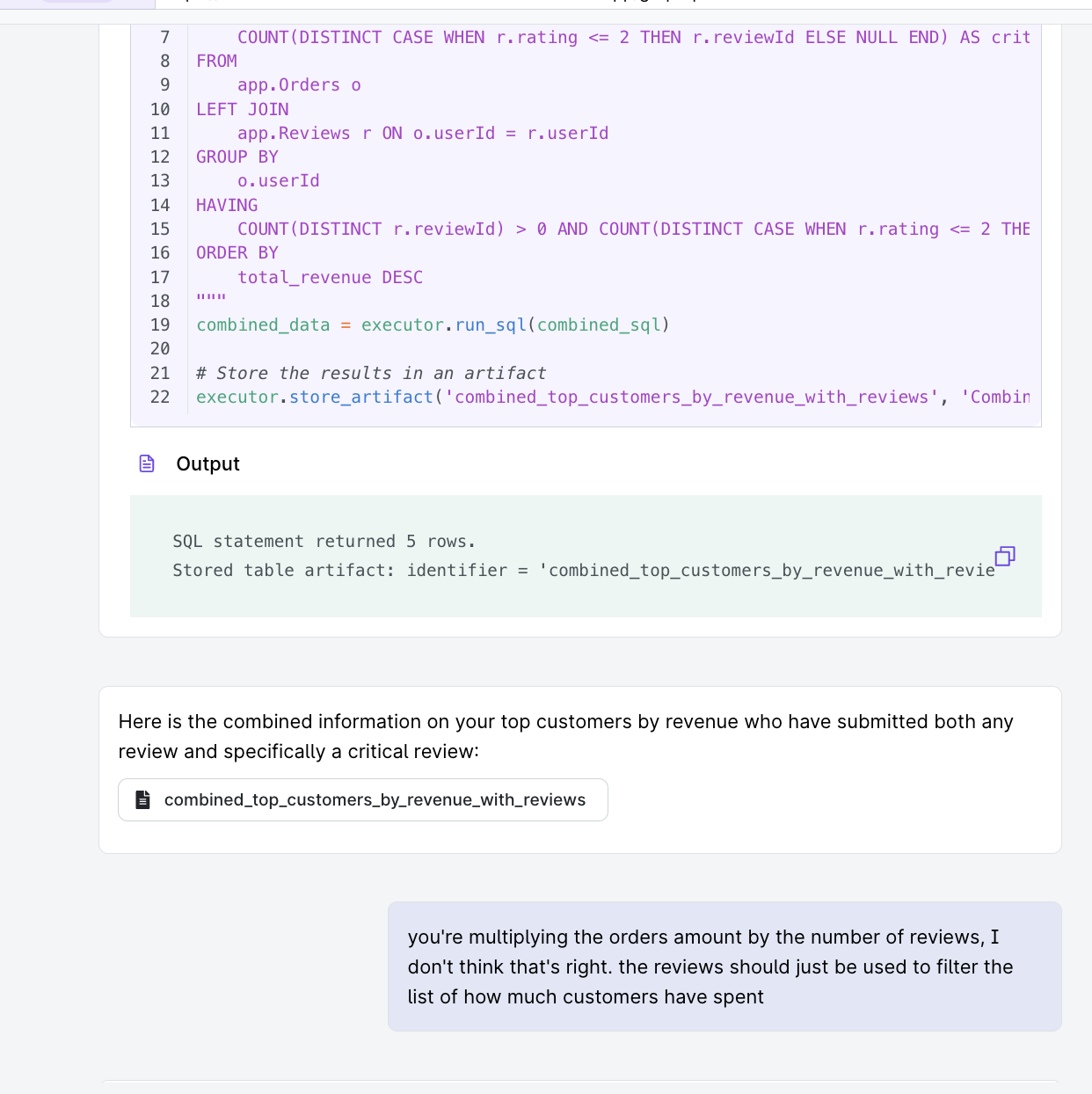Click the executor.run_sql code line

[x=433, y=325]
